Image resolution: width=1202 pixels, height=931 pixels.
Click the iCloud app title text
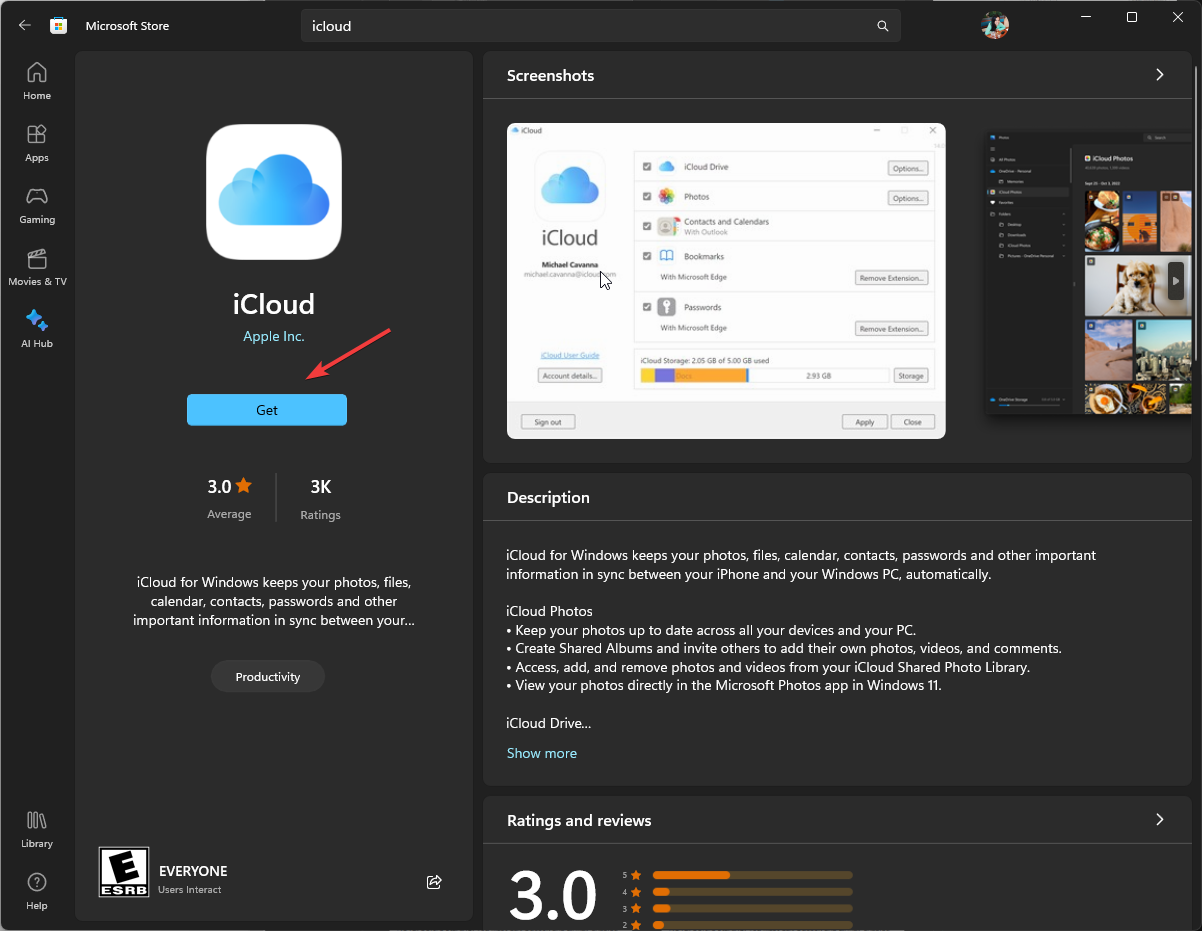point(274,304)
